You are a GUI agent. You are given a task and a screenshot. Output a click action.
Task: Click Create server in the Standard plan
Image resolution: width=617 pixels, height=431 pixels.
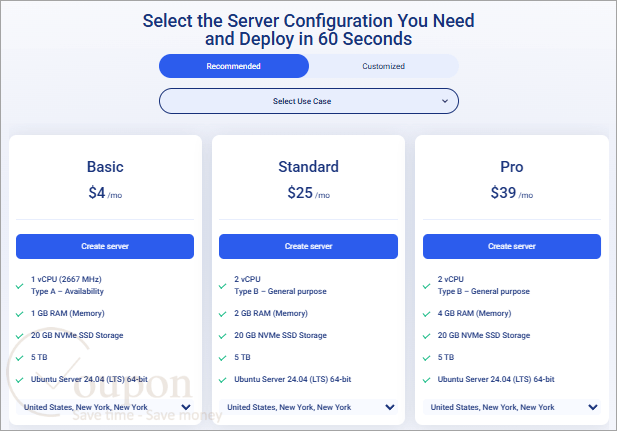[308, 246]
